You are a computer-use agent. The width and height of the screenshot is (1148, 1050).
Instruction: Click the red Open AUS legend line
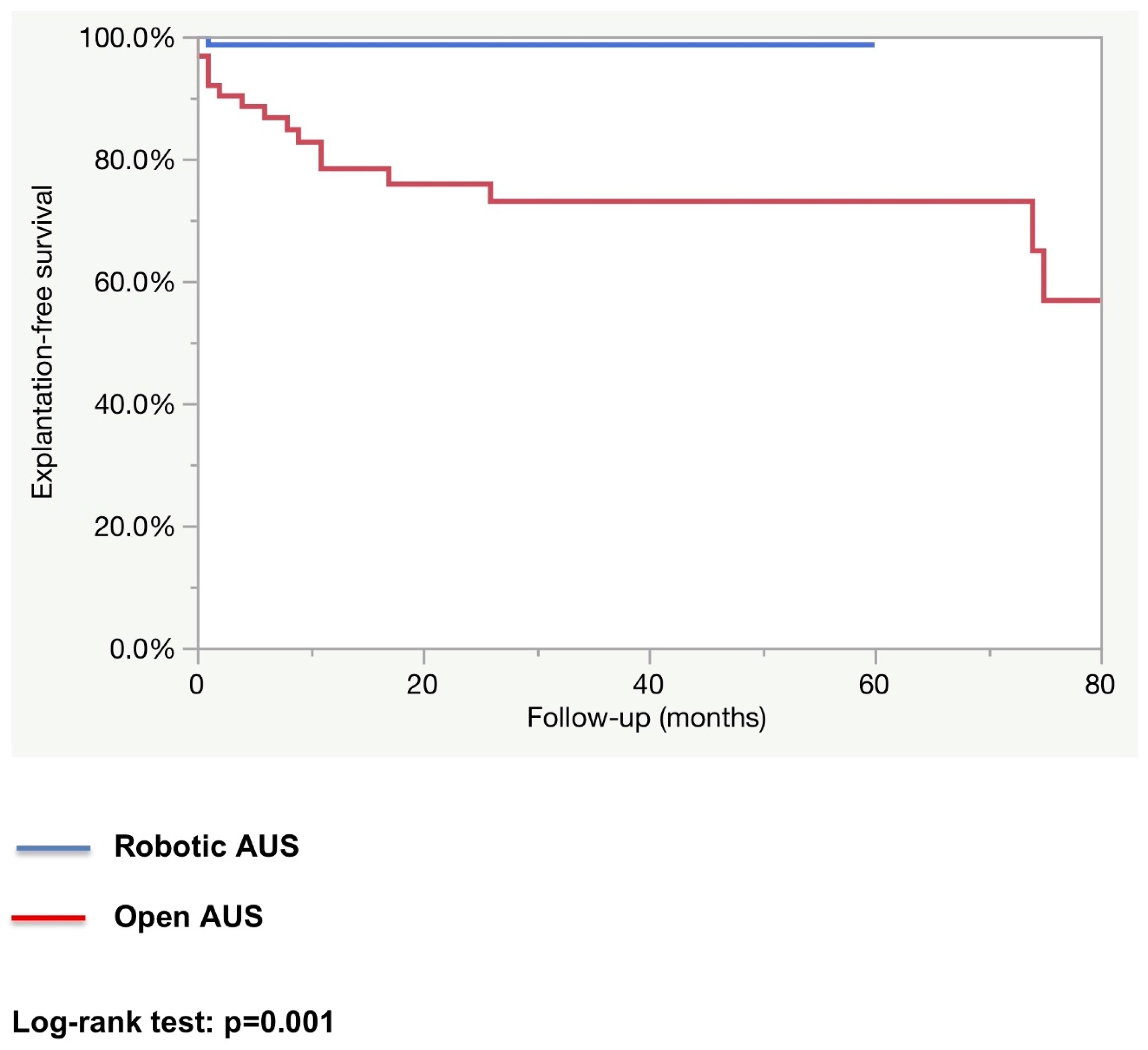click(48, 918)
